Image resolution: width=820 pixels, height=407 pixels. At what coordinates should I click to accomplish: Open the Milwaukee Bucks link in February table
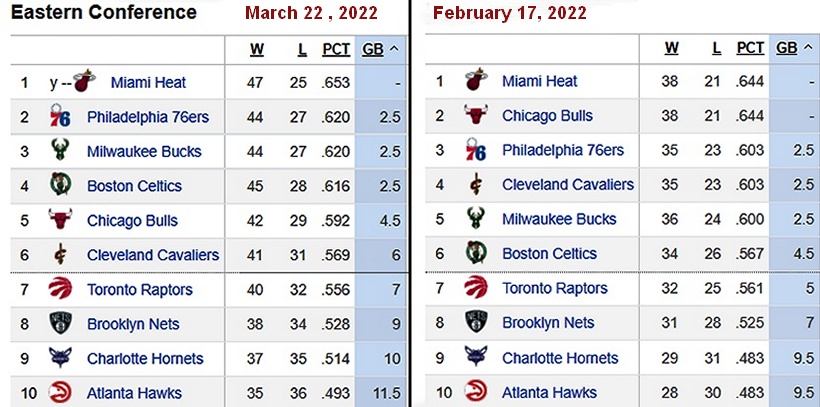coord(559,219)
